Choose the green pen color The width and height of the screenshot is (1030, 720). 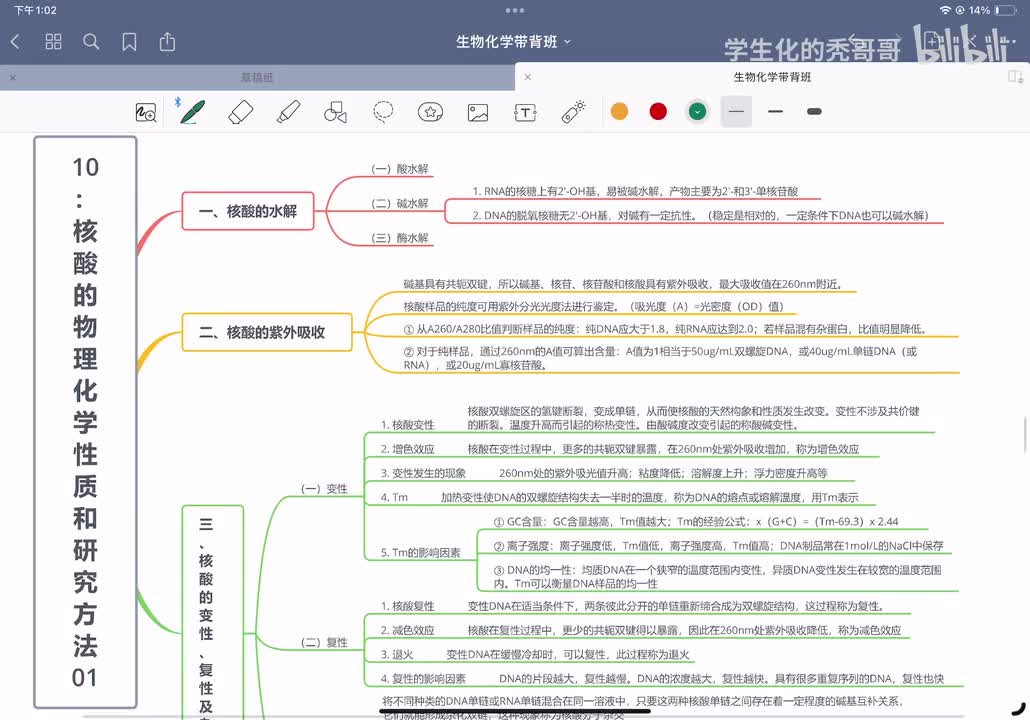pos(698,112)
